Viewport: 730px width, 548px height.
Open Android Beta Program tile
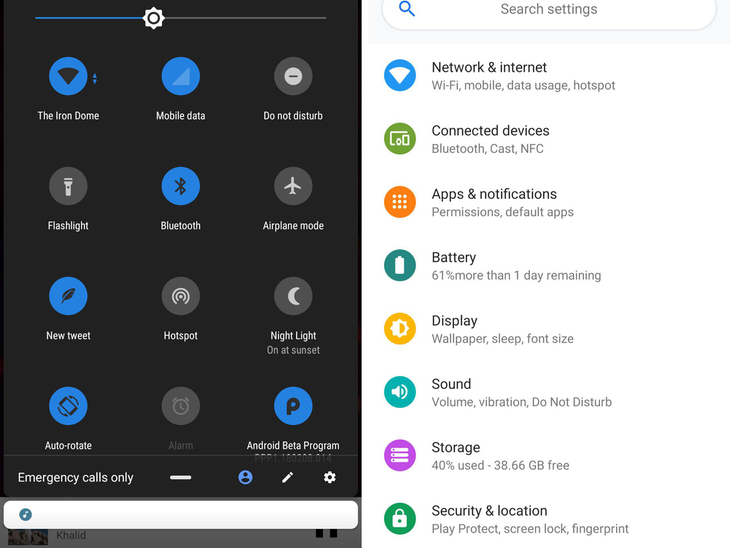pos(293,406)
